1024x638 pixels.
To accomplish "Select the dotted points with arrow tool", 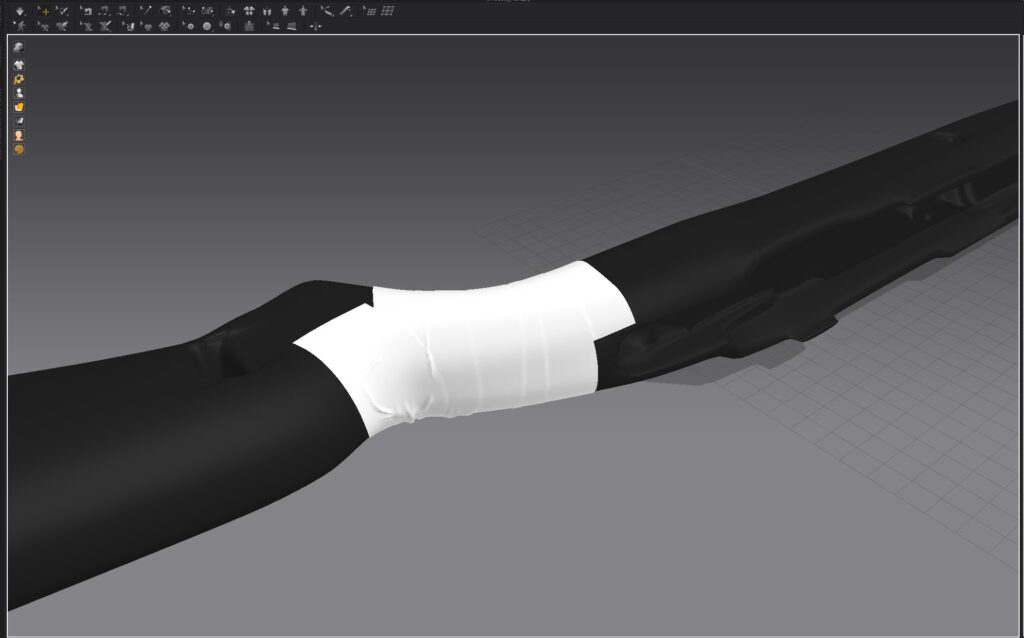I will (x=189, y=11).
